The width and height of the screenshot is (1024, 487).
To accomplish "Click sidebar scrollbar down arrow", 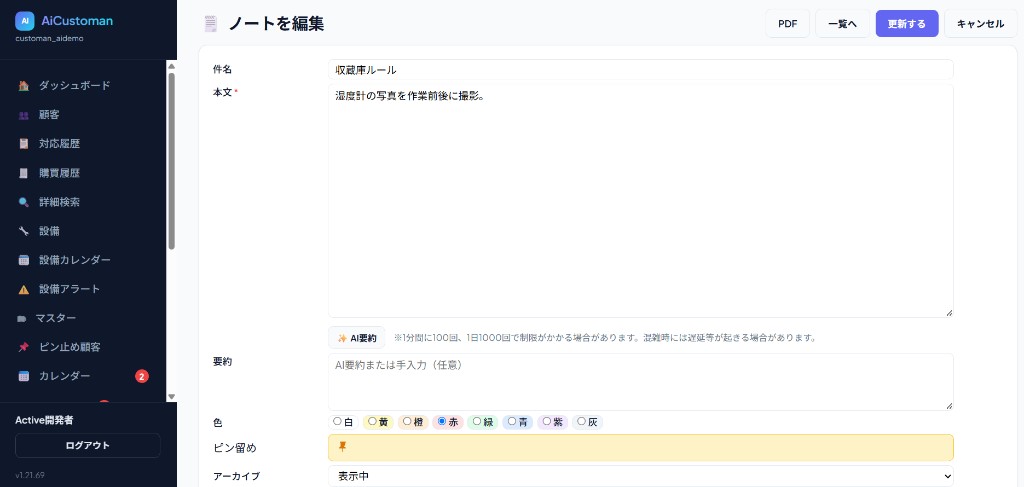I will [x=172, y=396].
